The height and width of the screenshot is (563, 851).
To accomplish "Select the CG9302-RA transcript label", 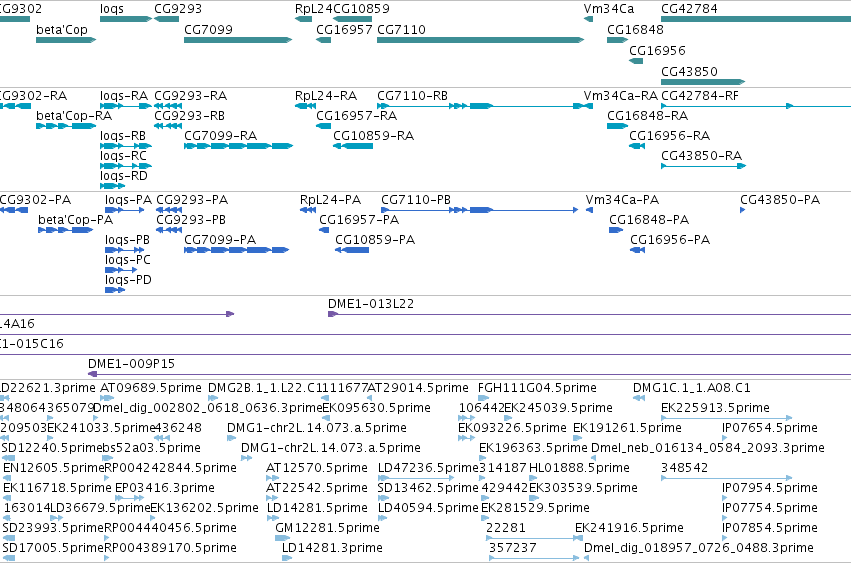I will click(34, 96).
